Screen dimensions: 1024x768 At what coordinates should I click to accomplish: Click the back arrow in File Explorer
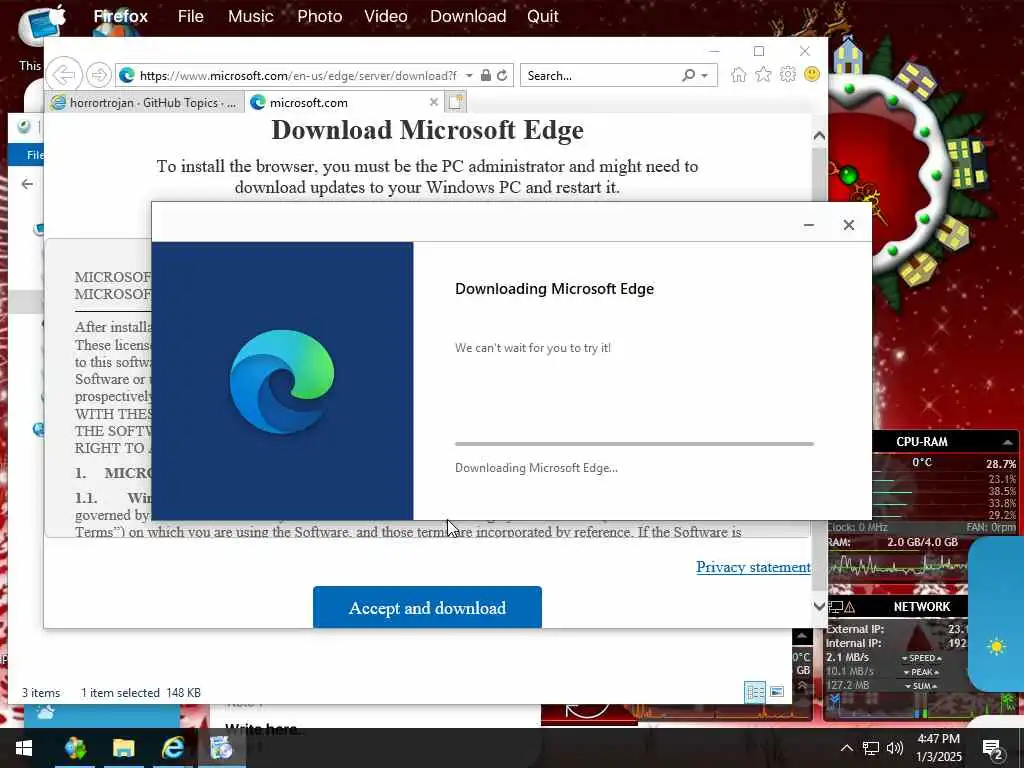click(x=27, y=184)
